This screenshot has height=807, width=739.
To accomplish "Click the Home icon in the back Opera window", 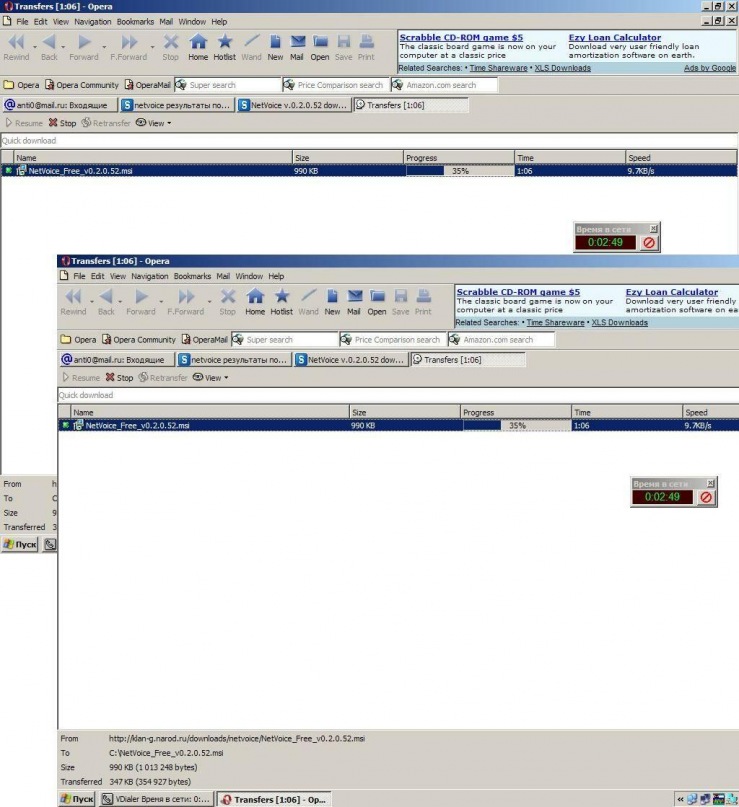I will [198, 42].
